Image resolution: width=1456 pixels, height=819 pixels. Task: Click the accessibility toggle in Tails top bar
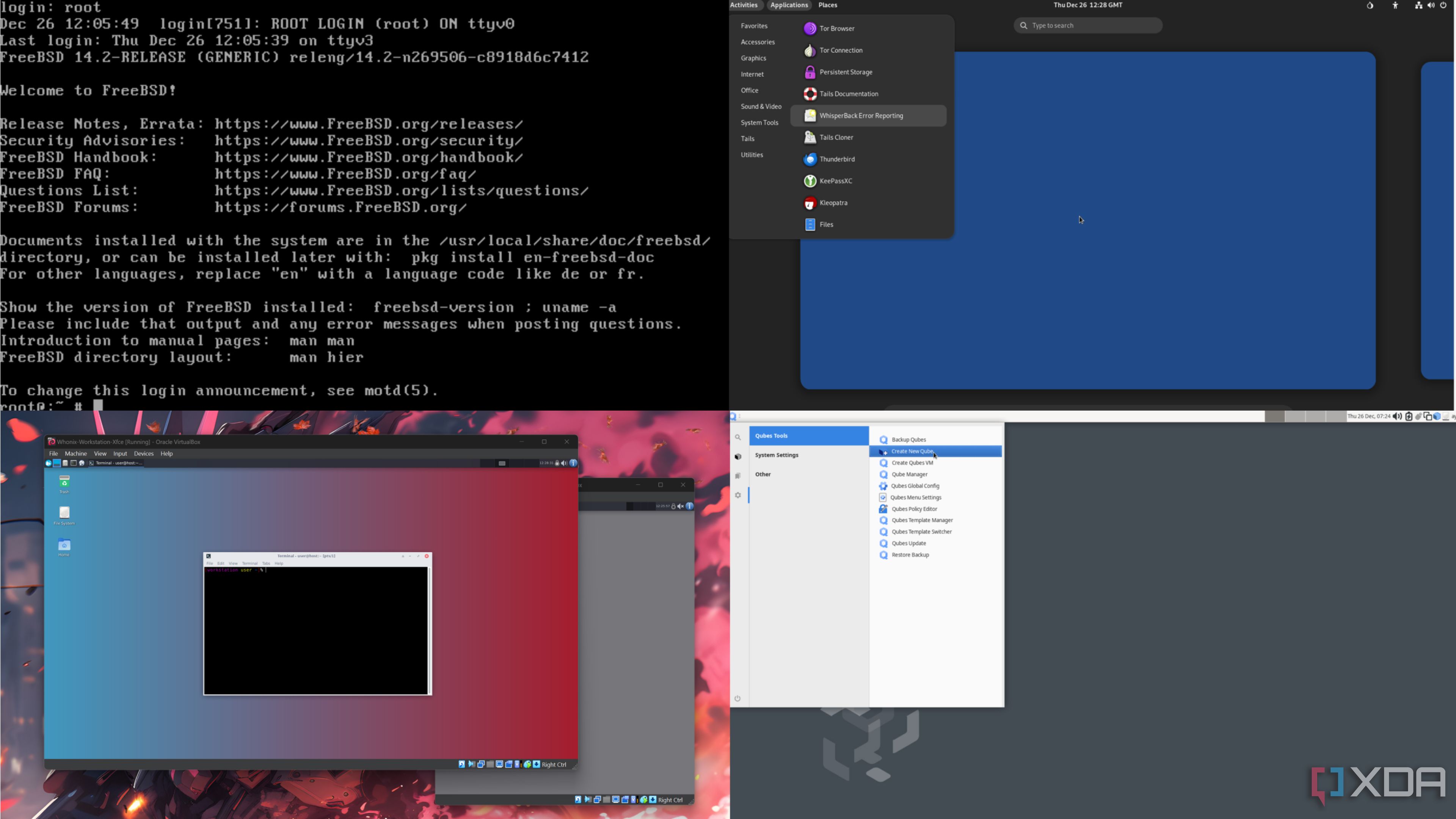pos(1395,5)
